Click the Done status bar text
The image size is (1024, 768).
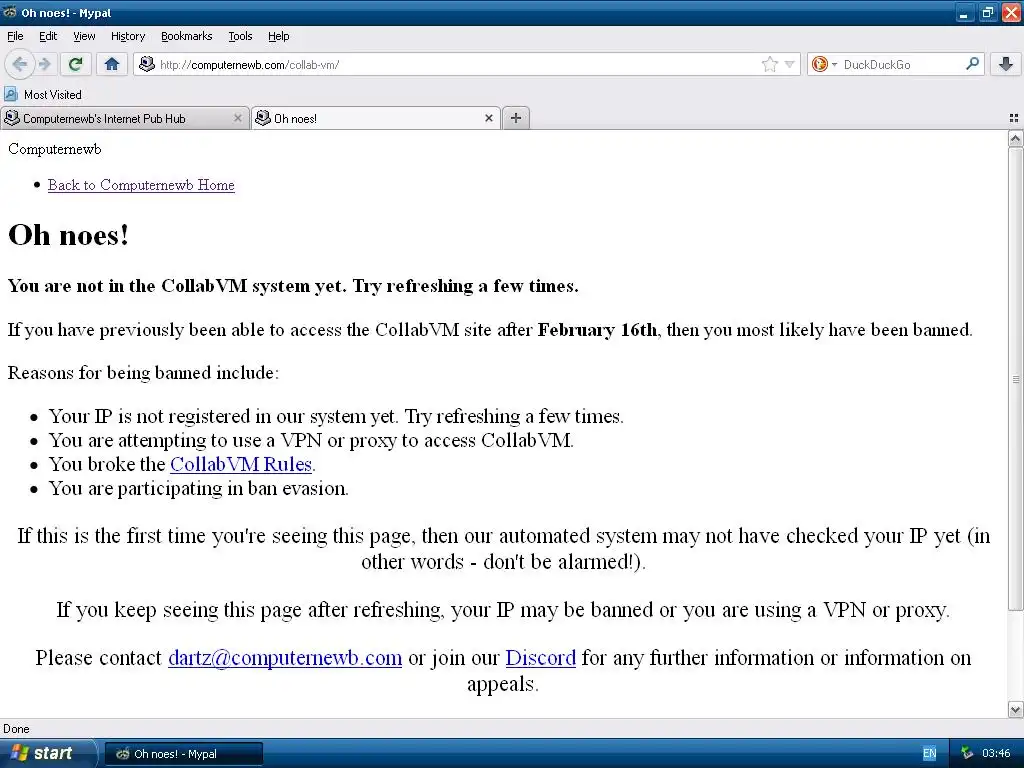16,729
